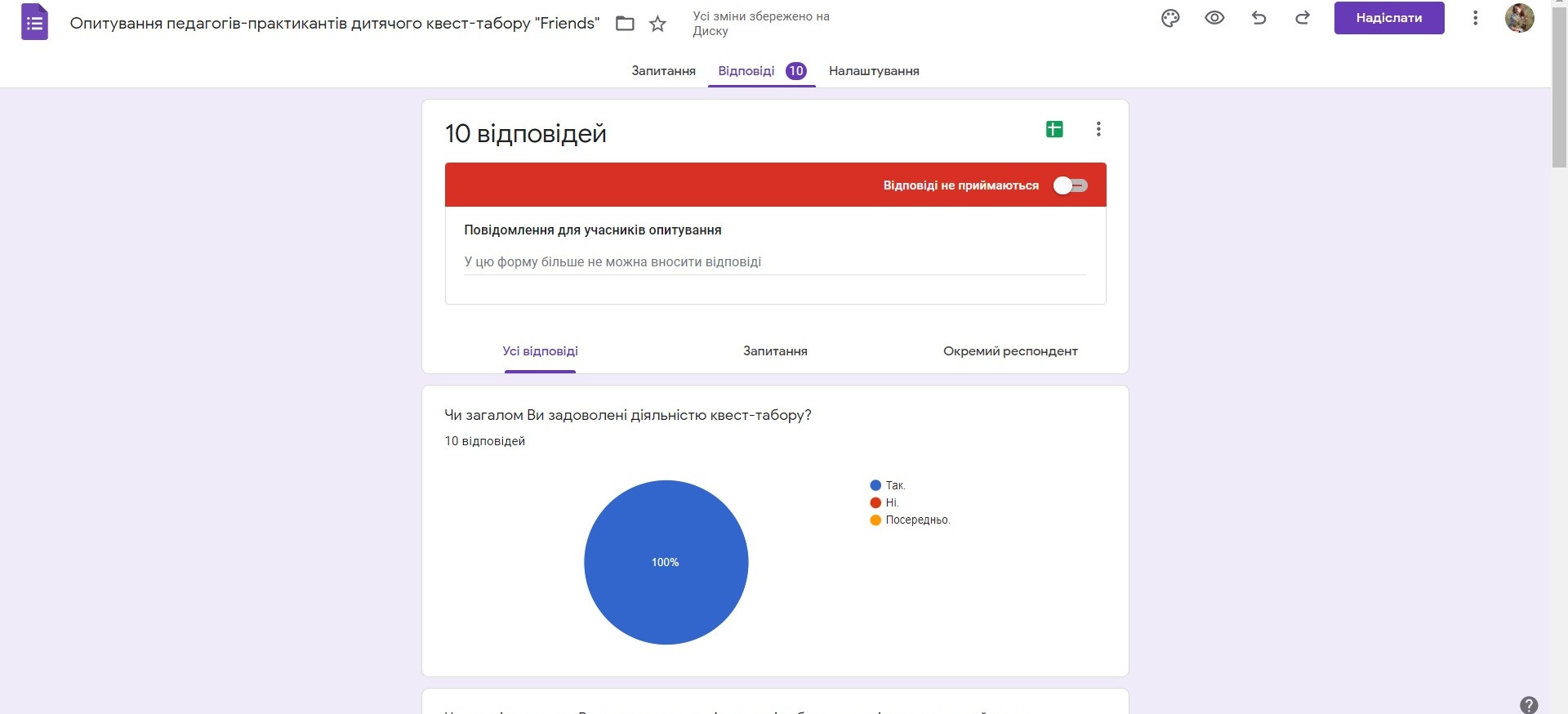
Task: Click the user account avatar
Action: coord(1519,18)
